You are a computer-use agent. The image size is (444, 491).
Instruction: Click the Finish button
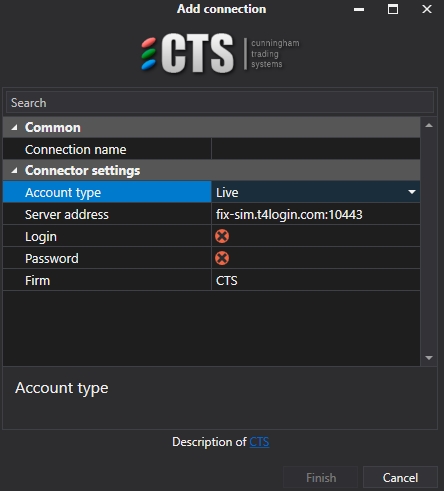pyautogui.click(x=321, y=478)
